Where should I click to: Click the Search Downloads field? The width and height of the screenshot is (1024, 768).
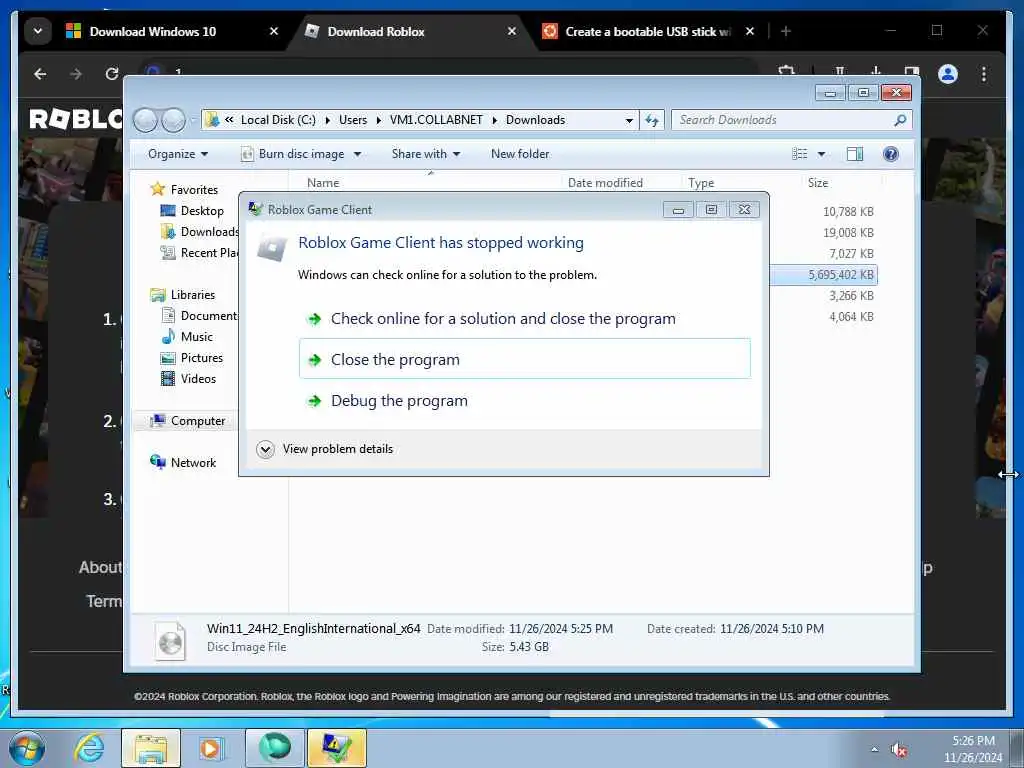click(x=783, y=120)
